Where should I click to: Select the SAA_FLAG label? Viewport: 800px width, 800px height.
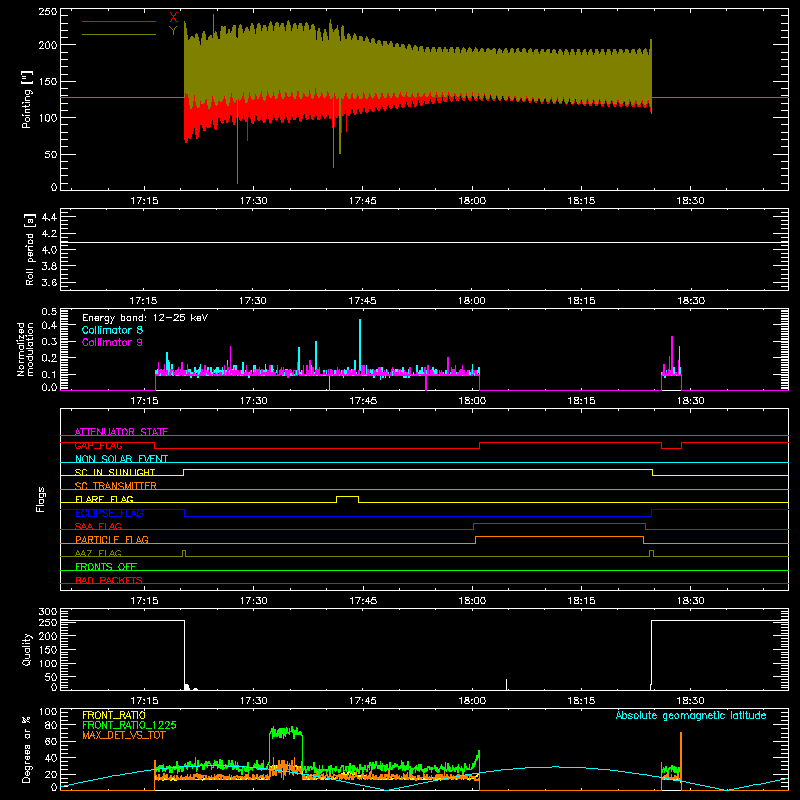(x=98, y=526)
